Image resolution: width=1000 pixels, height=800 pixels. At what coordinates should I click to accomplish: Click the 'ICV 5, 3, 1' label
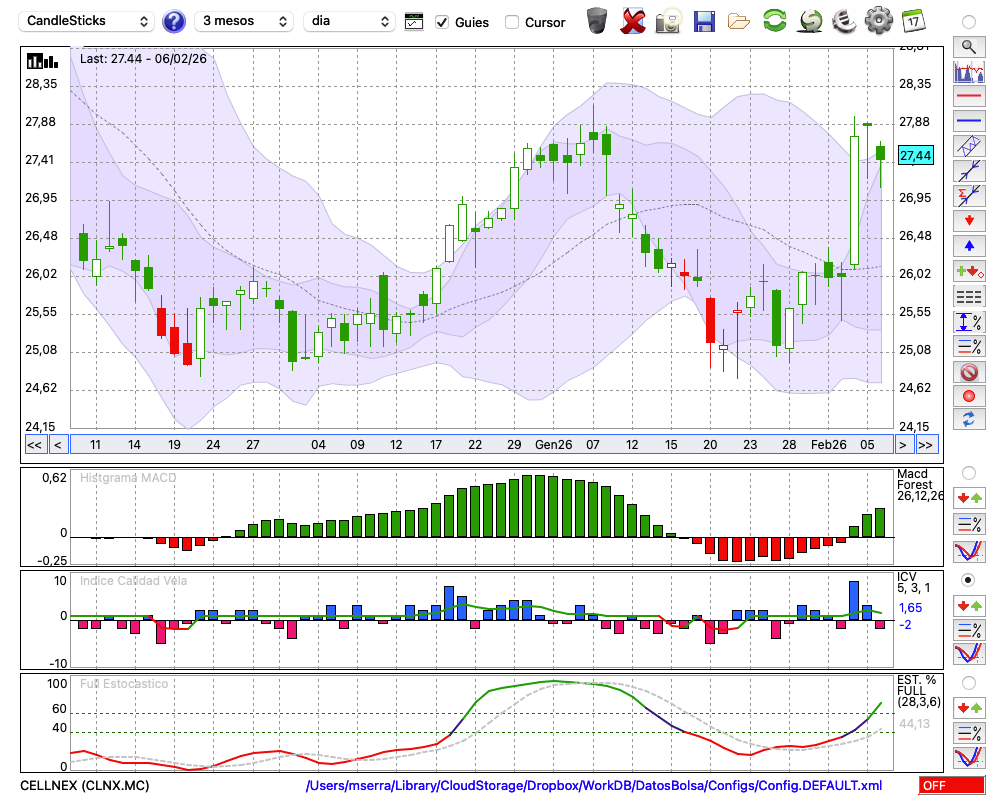point(913,582)
